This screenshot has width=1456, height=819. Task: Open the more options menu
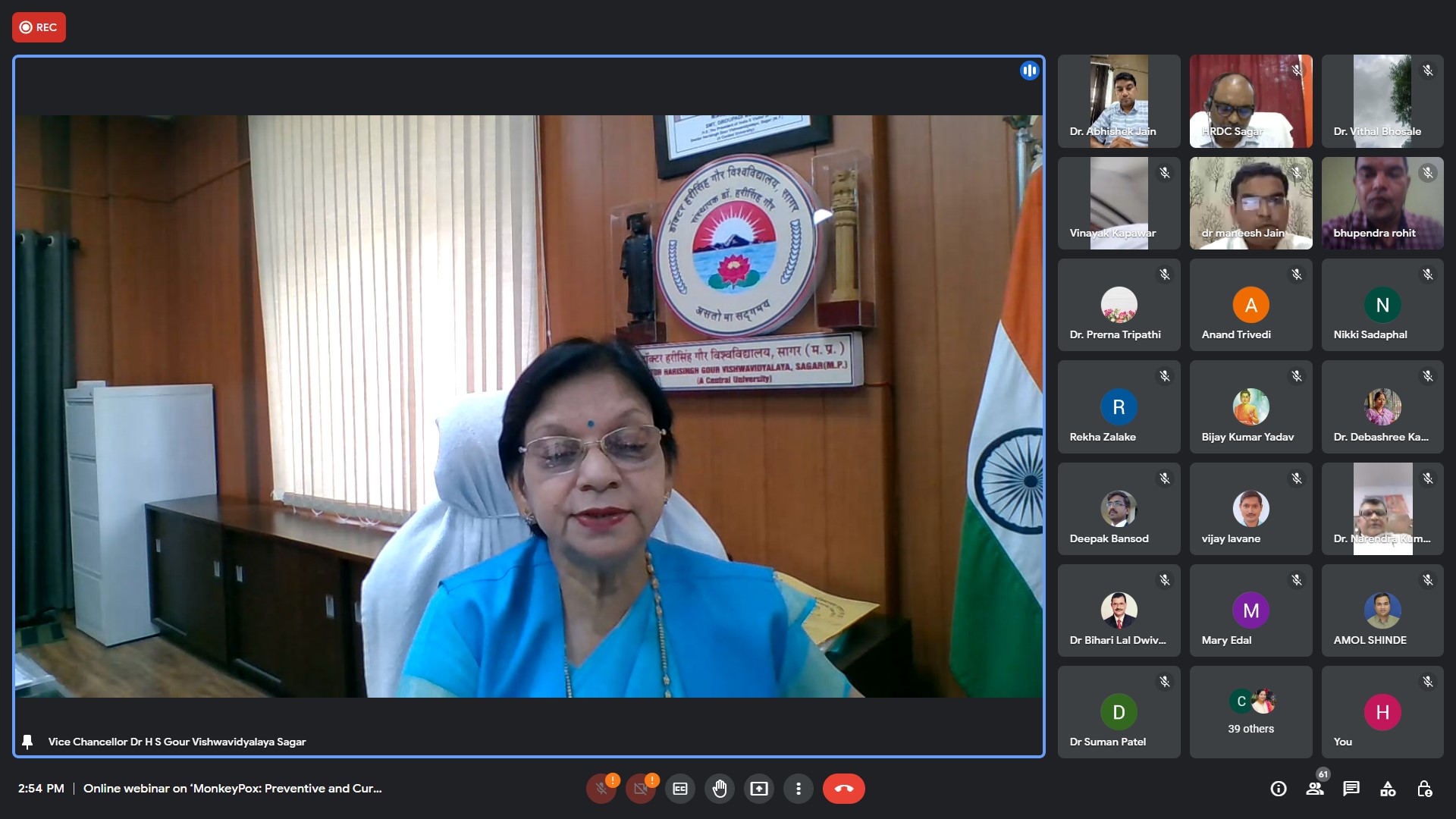point(799,789)
